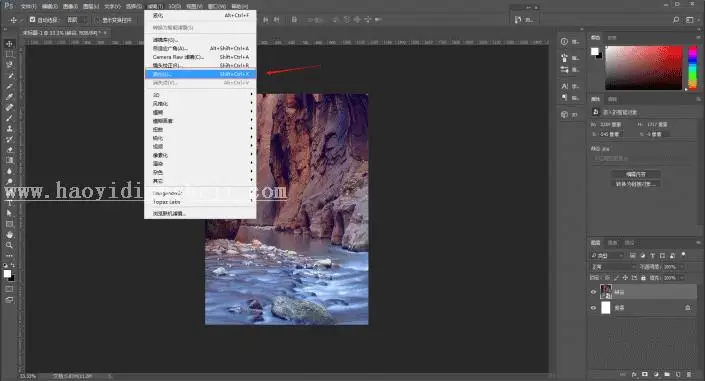Select the Zoom magnifier tool
The image size is (705, 381).
[9, 245]
